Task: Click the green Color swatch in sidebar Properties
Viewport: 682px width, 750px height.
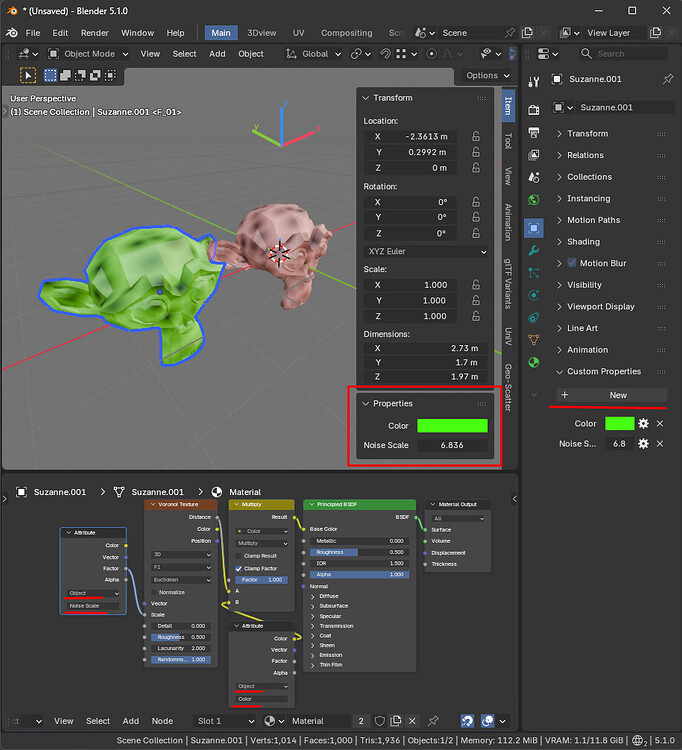Action: click(452, 426)
